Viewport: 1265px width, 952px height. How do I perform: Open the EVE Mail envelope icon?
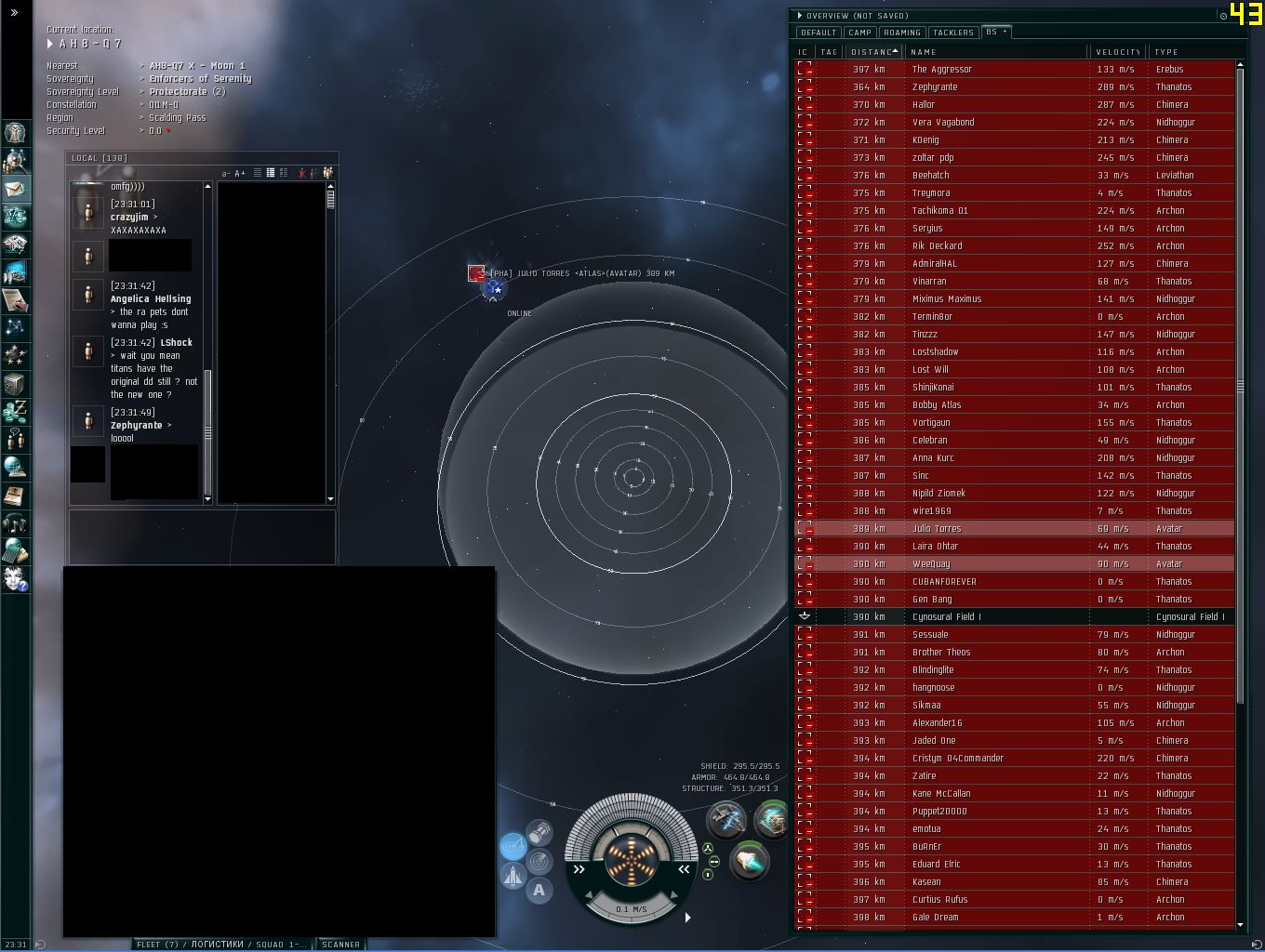[15, 189]
